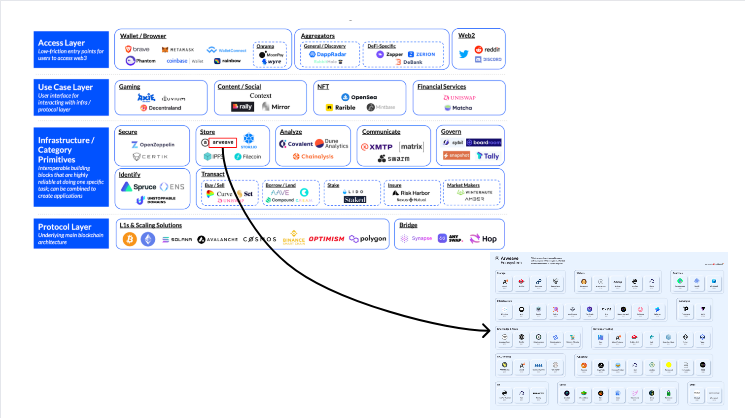This screenshot has height=418, width=745.
Task: Click the Use Case Layer label box
Action: point(71,97)
